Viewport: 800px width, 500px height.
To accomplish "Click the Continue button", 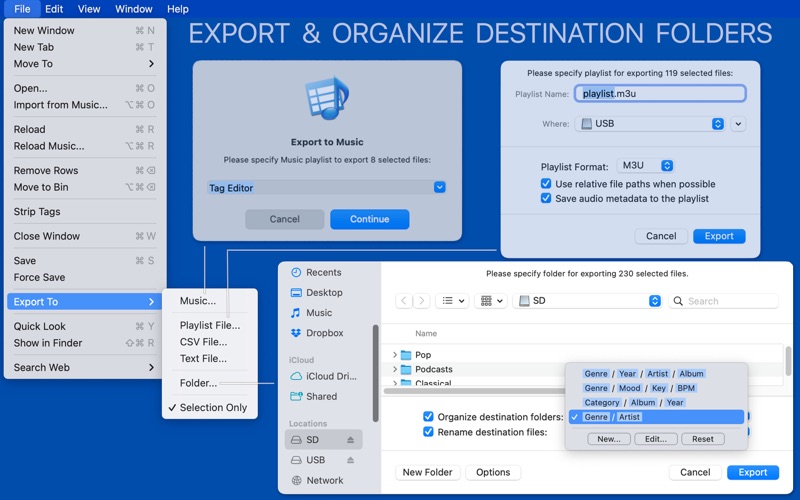I will (369, 219).
